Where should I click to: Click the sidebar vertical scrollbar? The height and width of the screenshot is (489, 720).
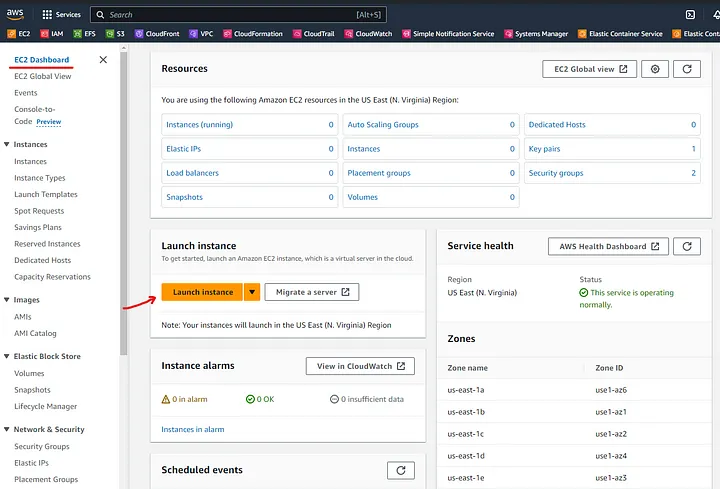click(123, 202)
